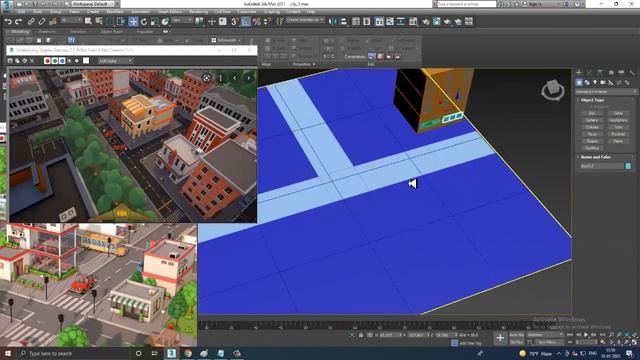Select the Bind to Space Warp tool
The width and height of the screenshot is (640, 360).
52,21
